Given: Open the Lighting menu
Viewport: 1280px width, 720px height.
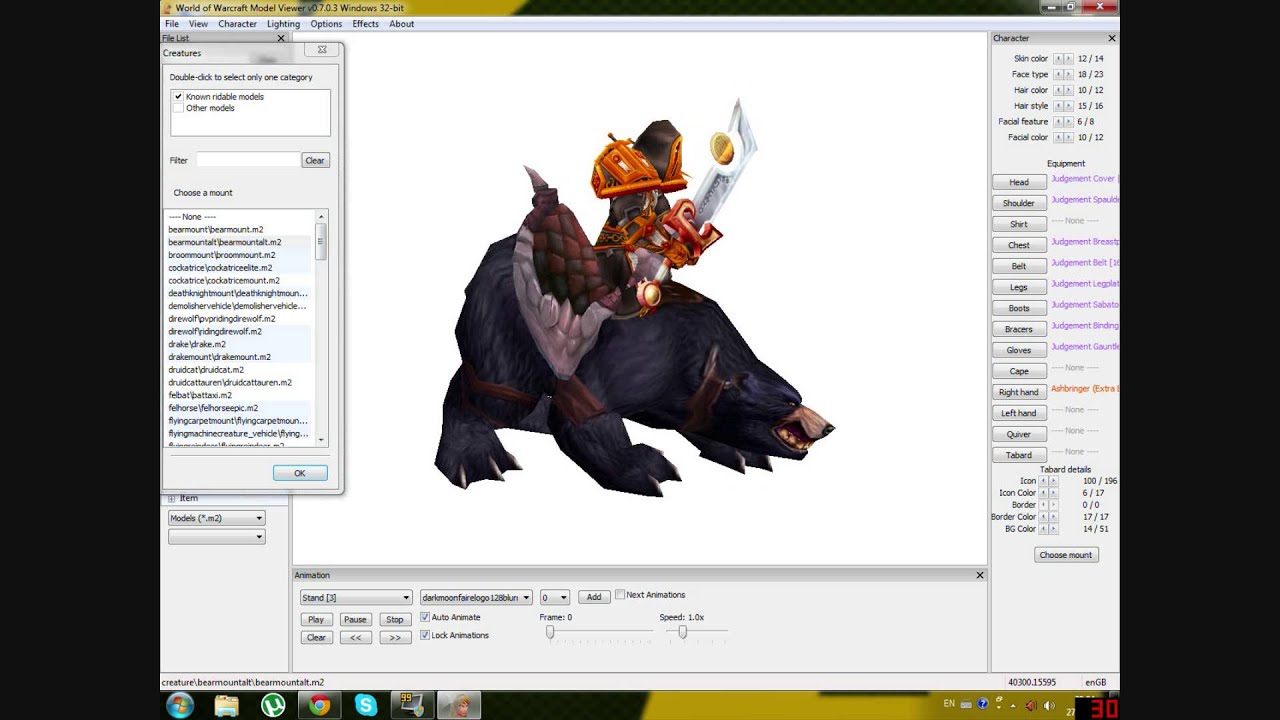Looking at the screenshot, I should point(283,24).
